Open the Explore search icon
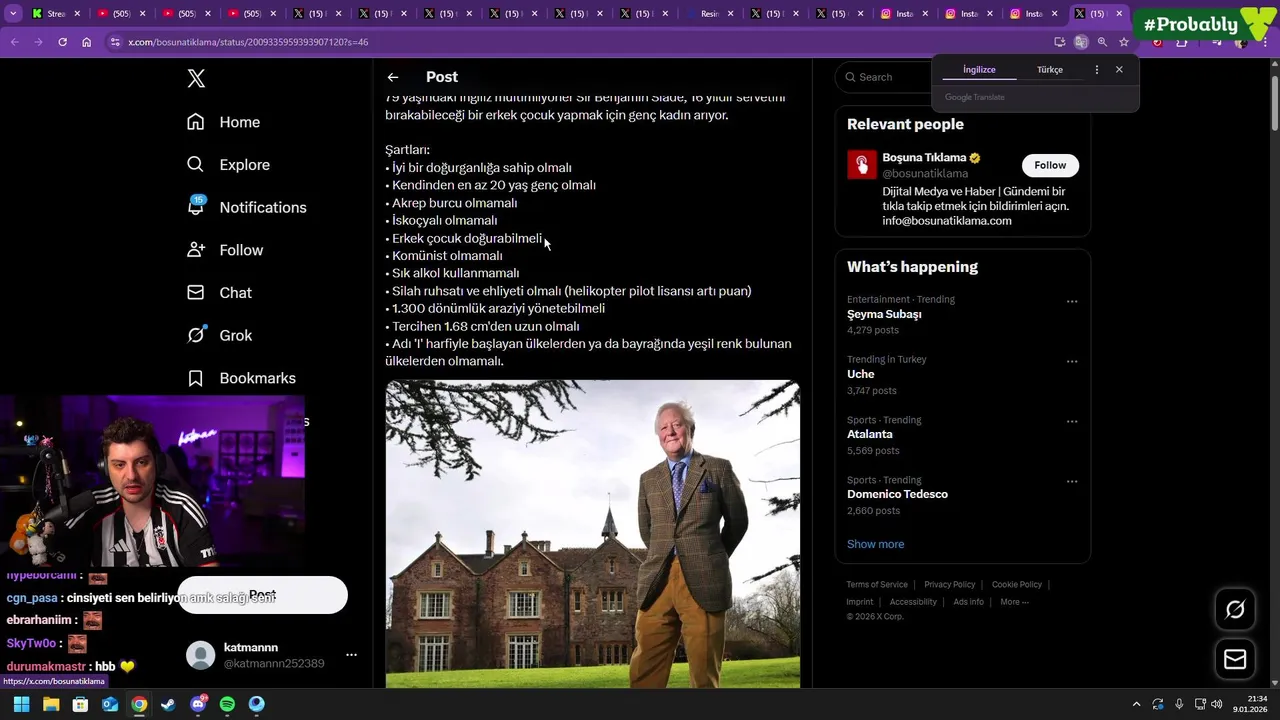 click(196, 165)
